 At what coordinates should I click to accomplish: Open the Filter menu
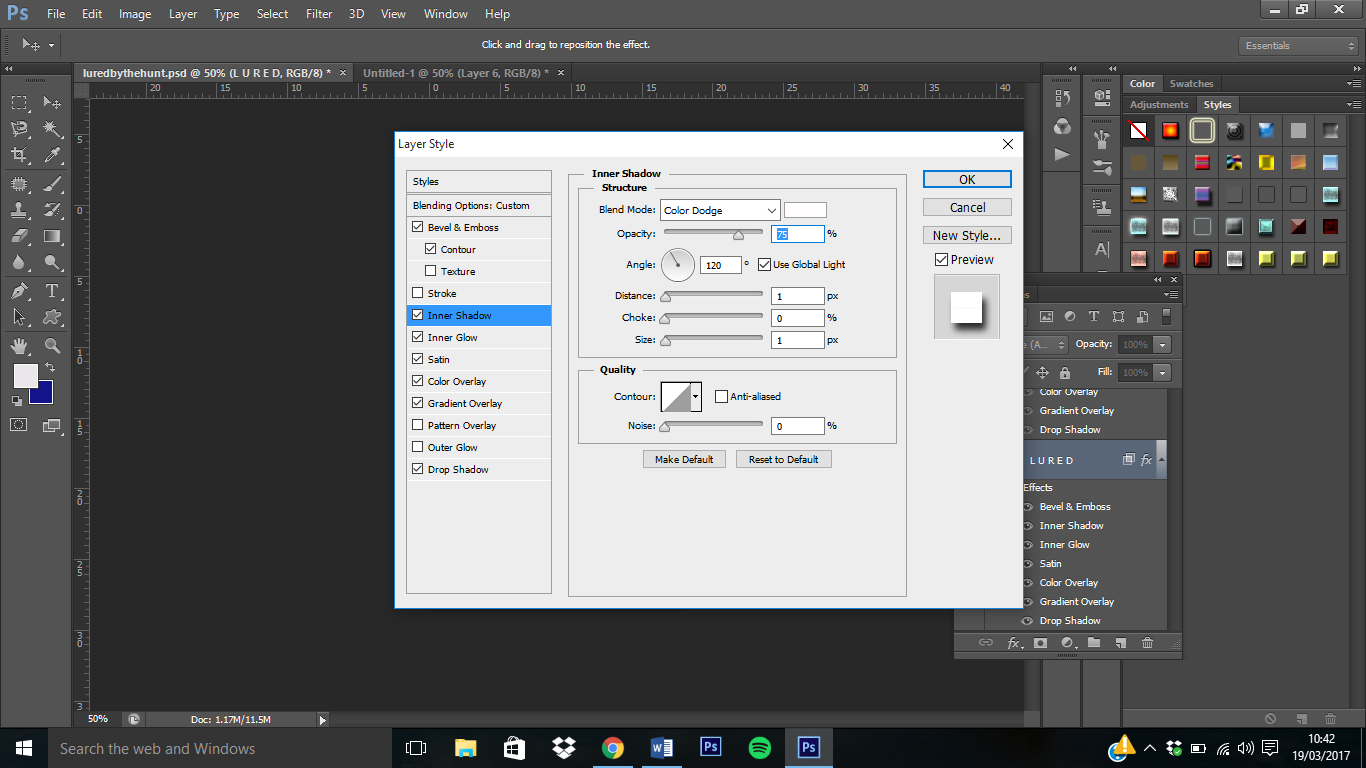(319, 14)
